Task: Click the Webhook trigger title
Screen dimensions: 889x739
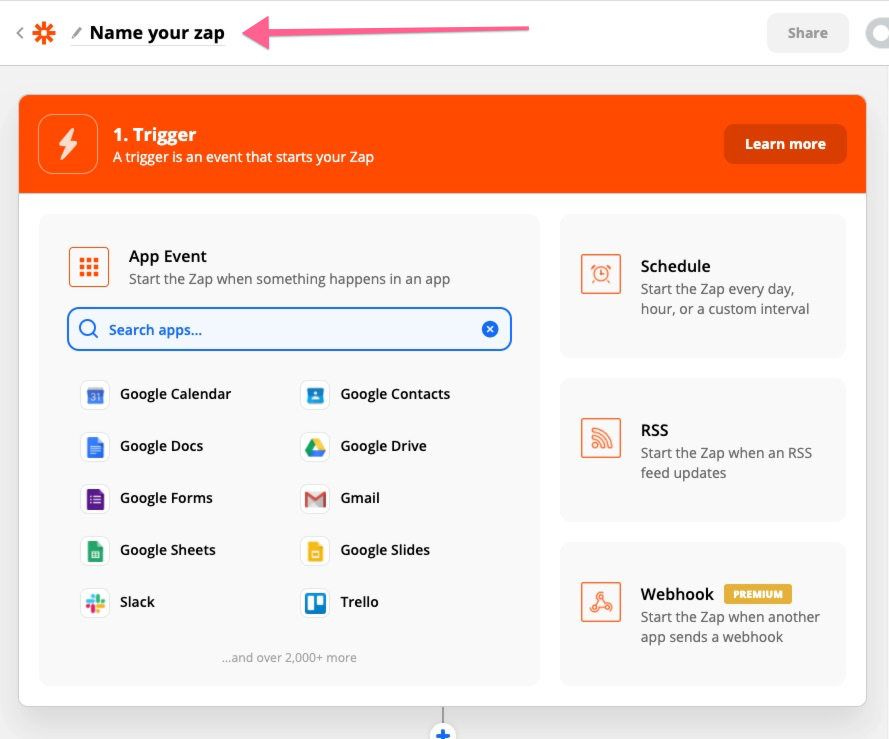Action: 677,594
